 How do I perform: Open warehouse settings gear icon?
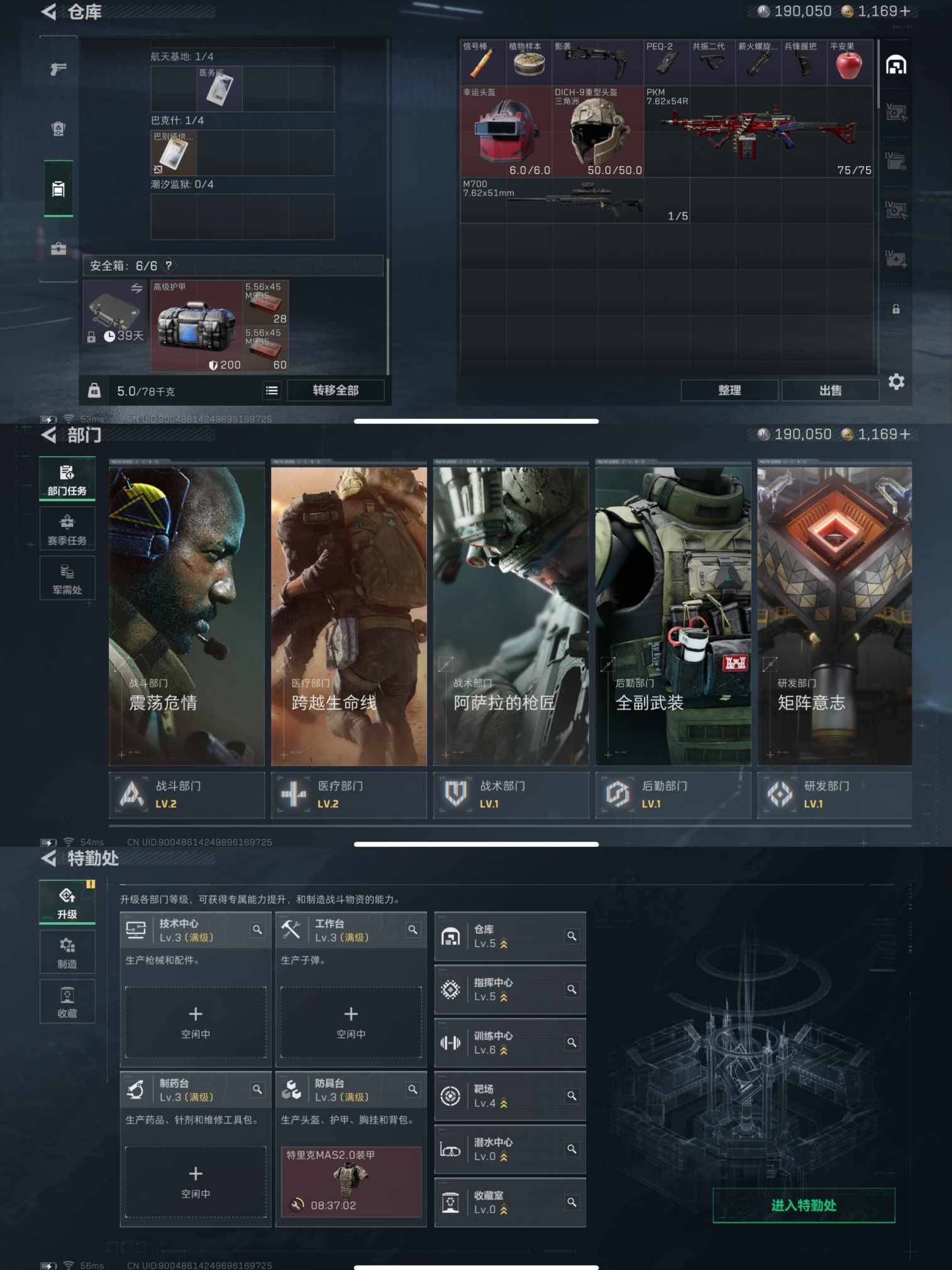coord(896,382)
